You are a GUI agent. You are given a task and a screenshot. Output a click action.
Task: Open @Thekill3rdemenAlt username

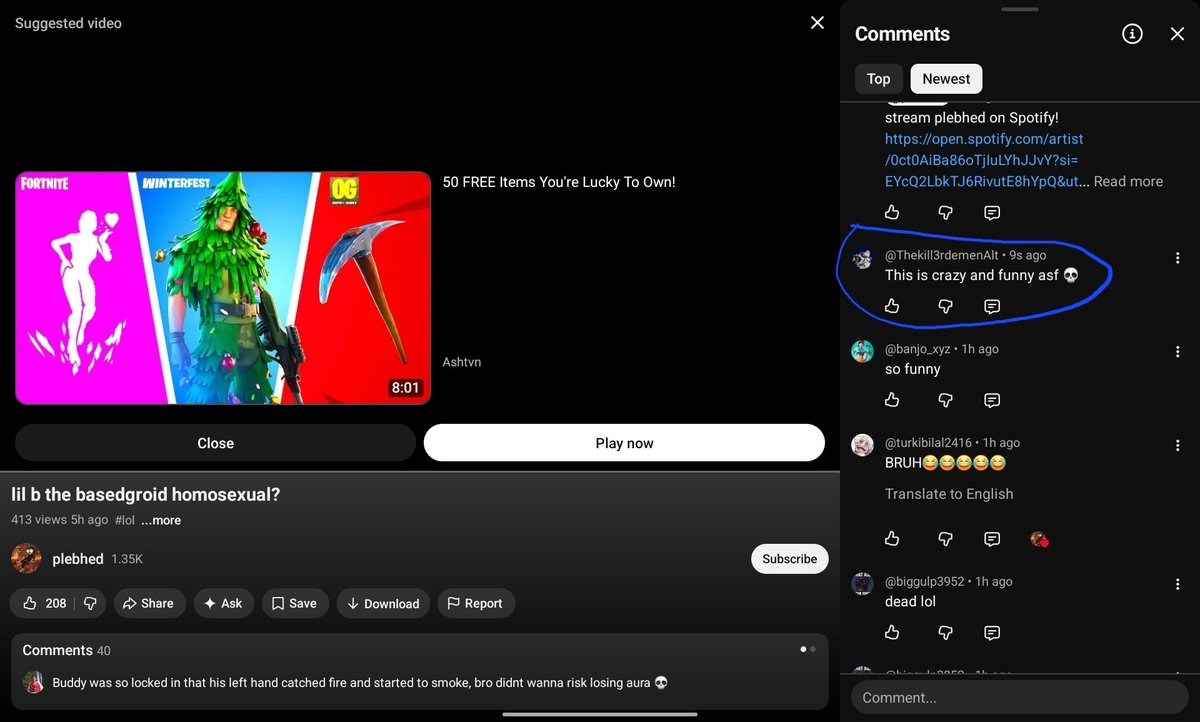pos(942,255)
